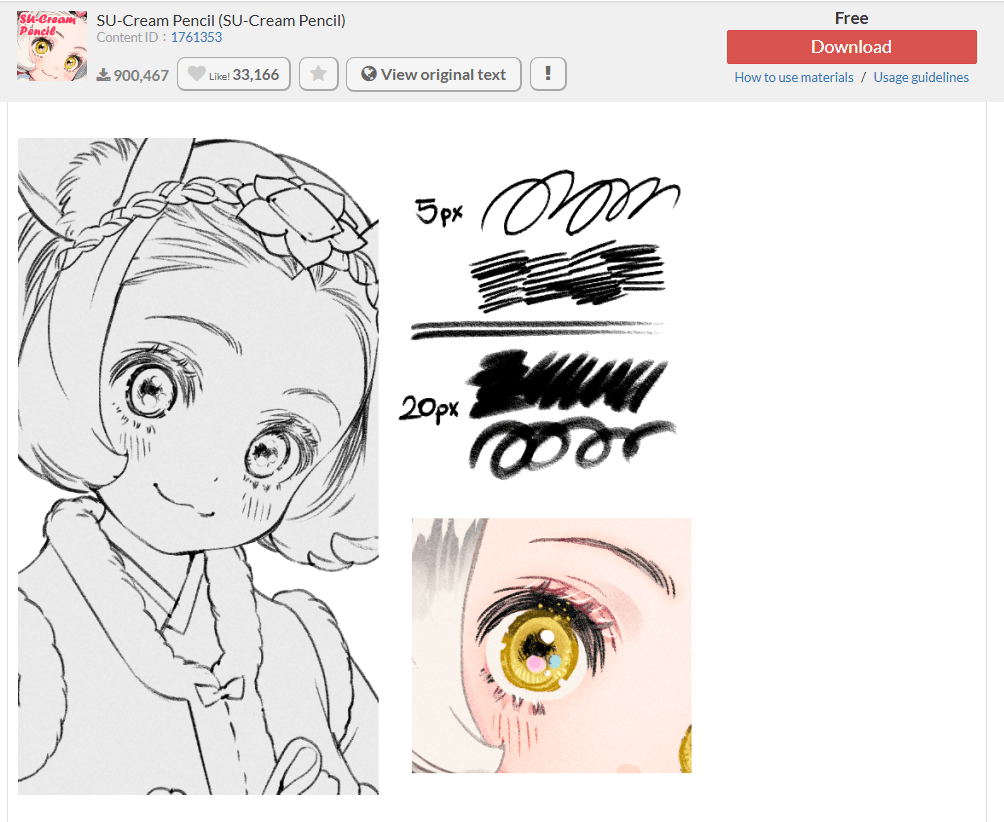Open the How to use materials link
This screenshot has height=822, width=1004.
[x=794, y=77]
